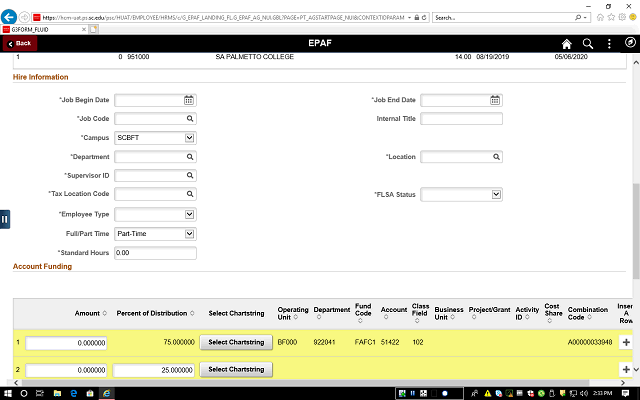The image size is (640, 400).
Task: Click the Fund Code value FAFC1
Action: click(365, 342)
